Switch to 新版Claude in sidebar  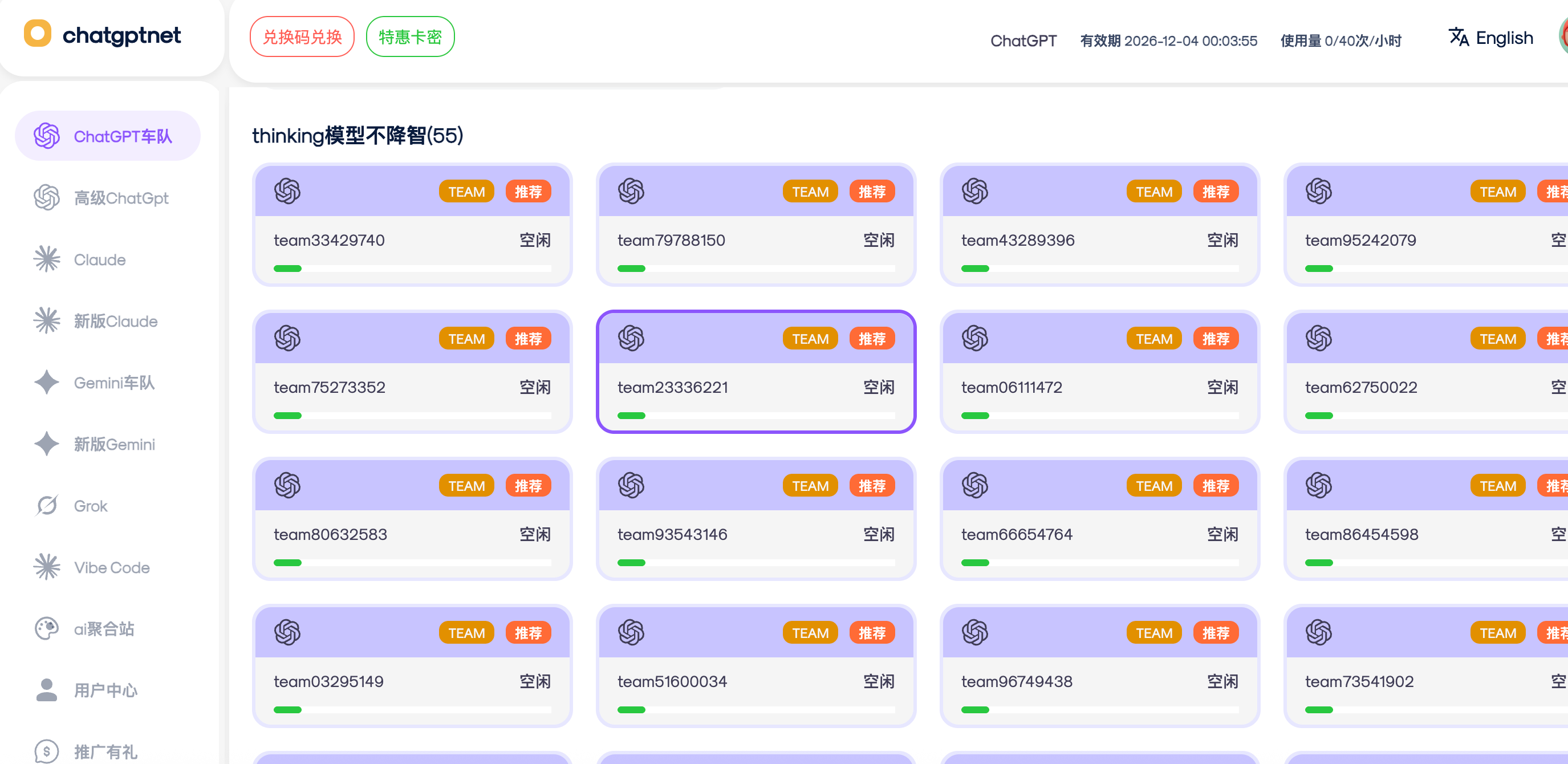pyautogui.click(x=115, y=321)
